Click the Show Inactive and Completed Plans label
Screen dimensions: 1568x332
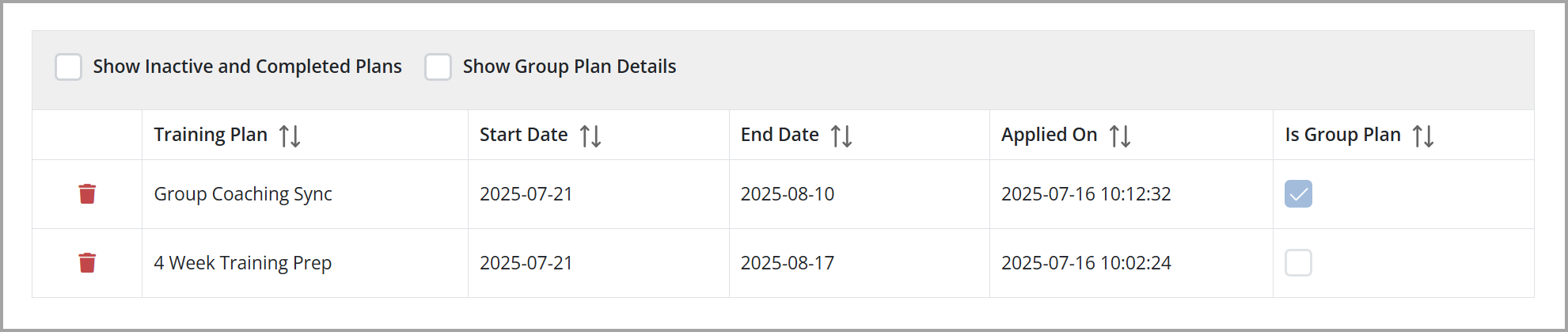(247, 67)
